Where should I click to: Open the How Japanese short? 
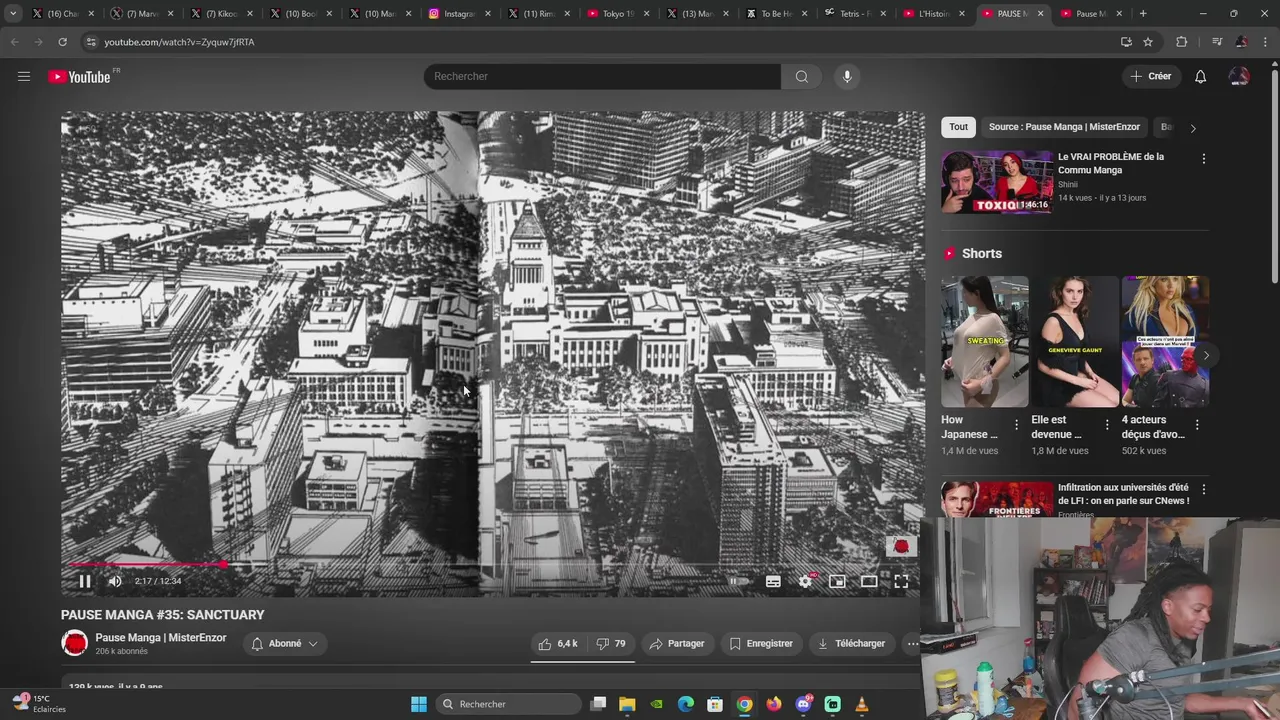pos(985,342)
